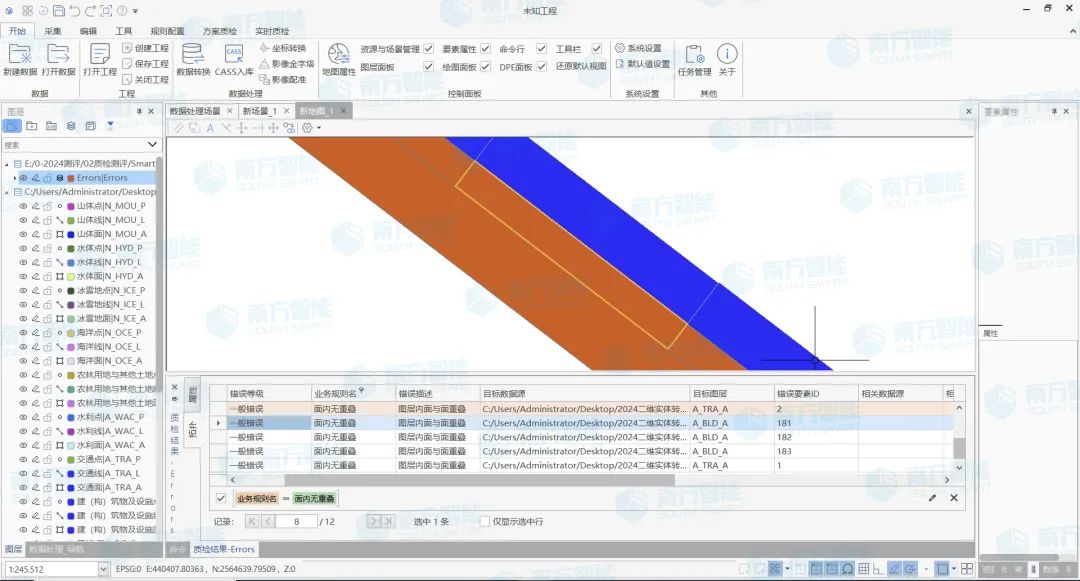Open dropdown arrow next to map toolbar gear
Image resolution: width=1080 pixels, height=581 pixels.
[318, 128]
